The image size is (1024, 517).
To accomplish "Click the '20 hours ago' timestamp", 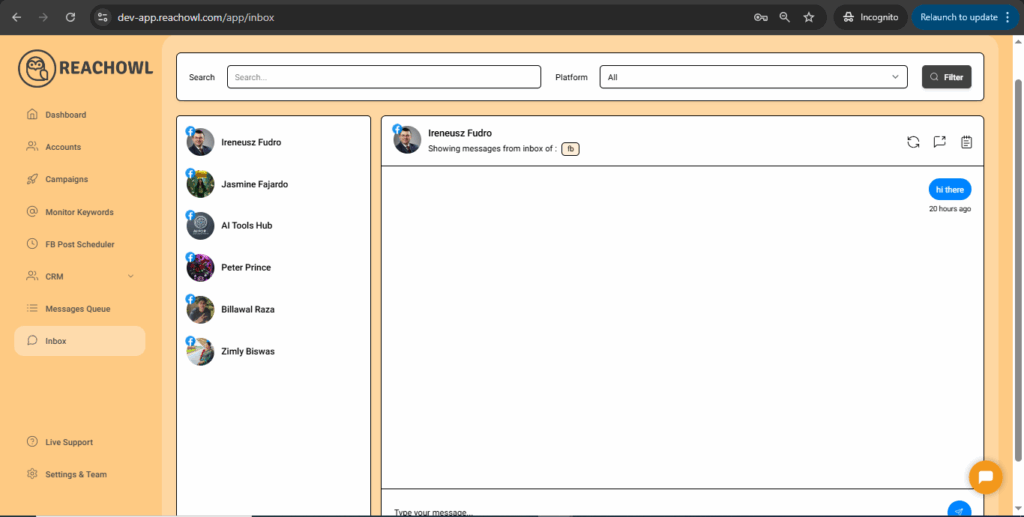I will coord(950,209).
